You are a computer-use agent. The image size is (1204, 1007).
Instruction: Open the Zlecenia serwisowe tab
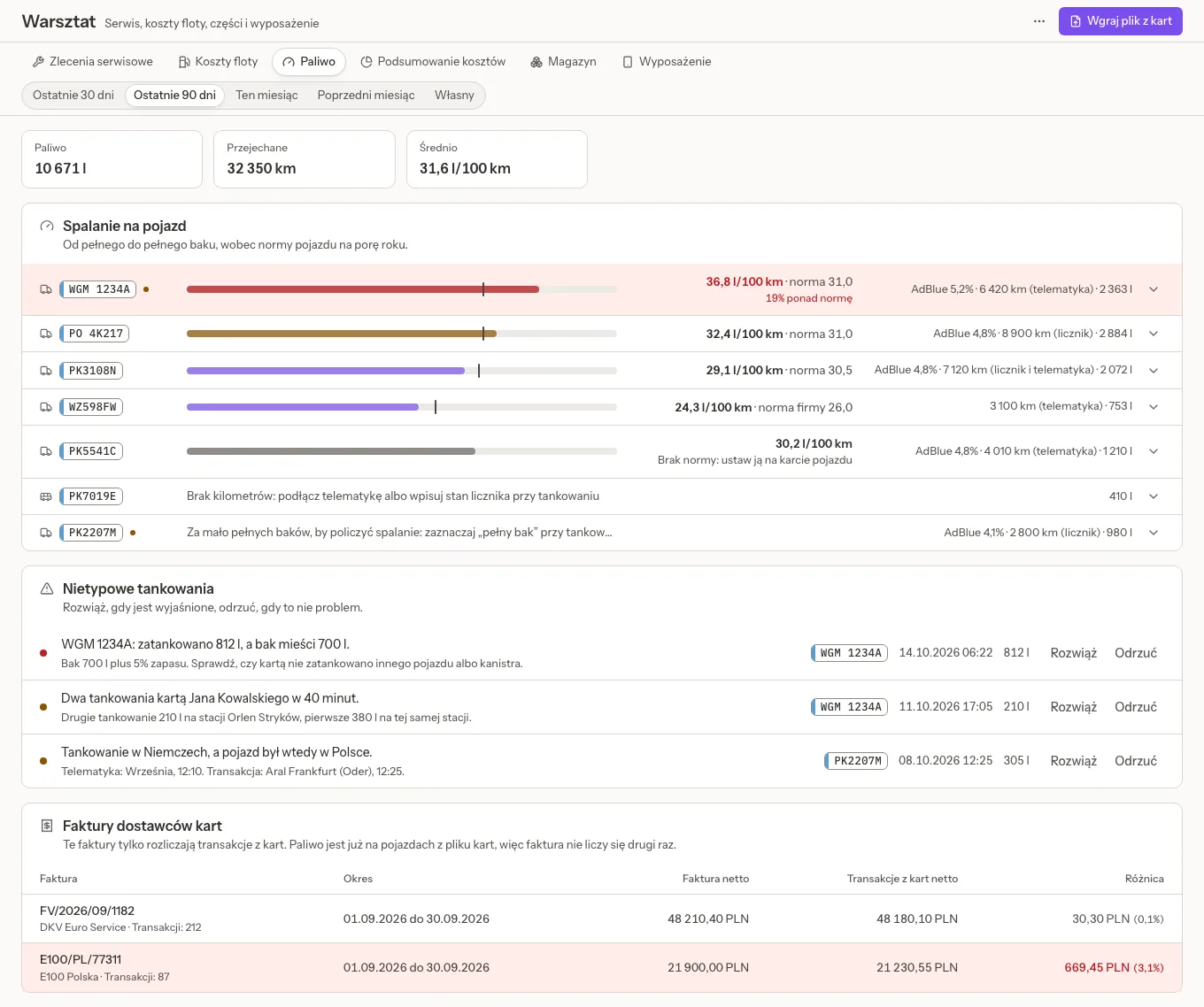pos(92,62)
